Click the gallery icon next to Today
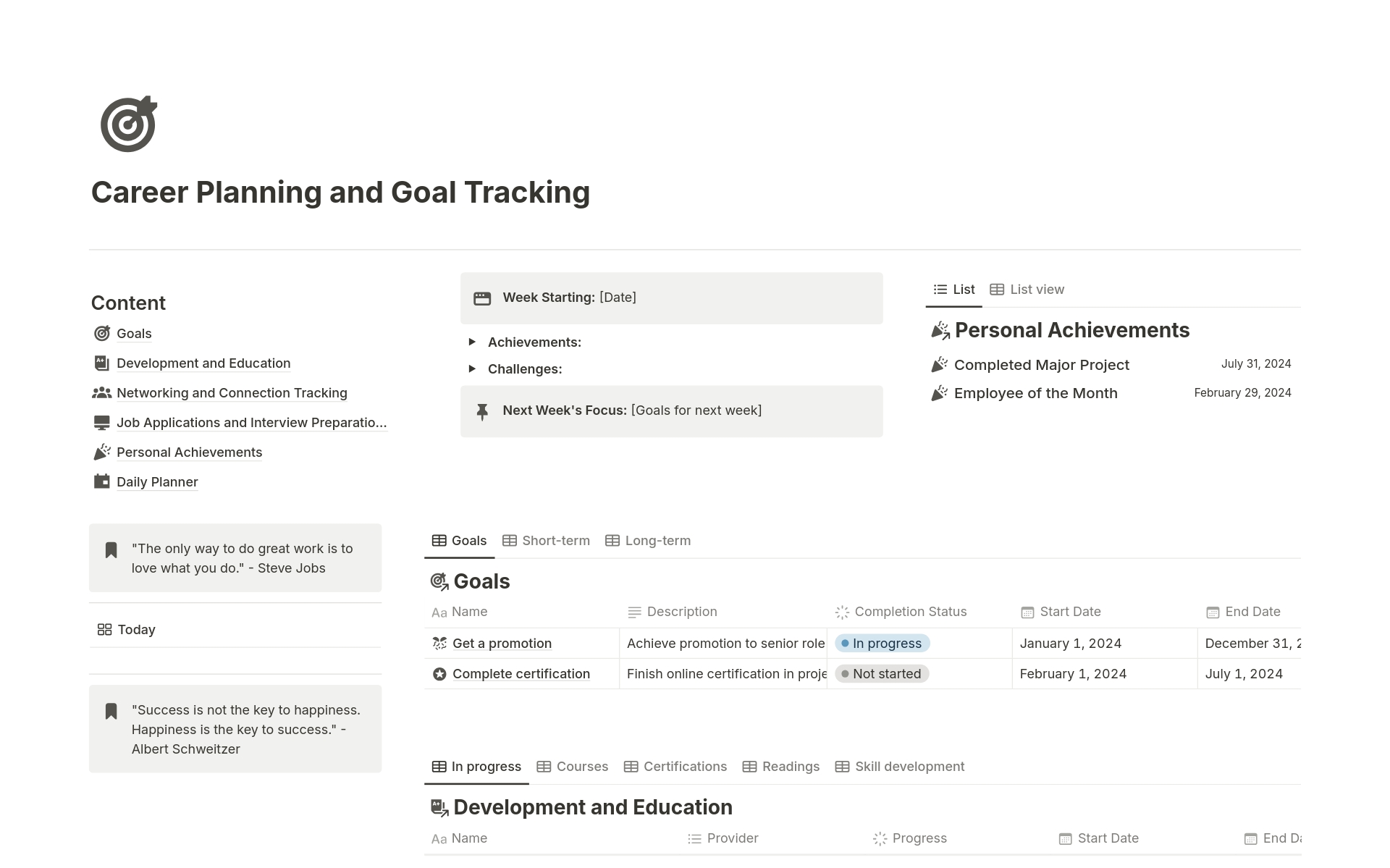Screen dimensions: 1390x868 click(104, 630)
